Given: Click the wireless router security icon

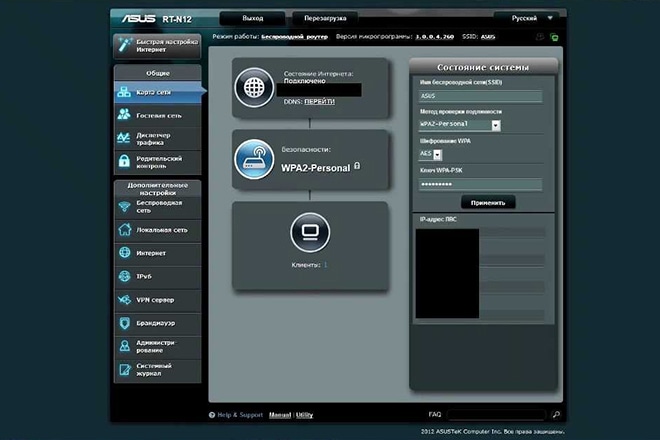Looking at the screenshot, I should tap(254, 159).
